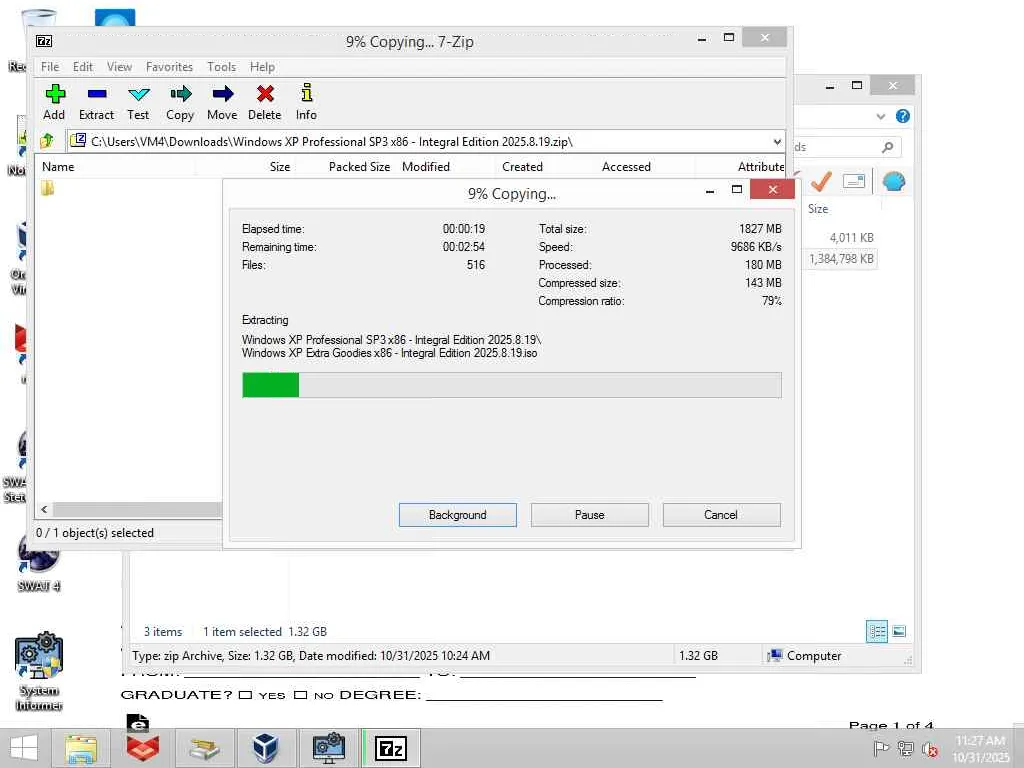Switch Explorer to large icons view
The image size is (1024, 768).
[x=899, y=632]
